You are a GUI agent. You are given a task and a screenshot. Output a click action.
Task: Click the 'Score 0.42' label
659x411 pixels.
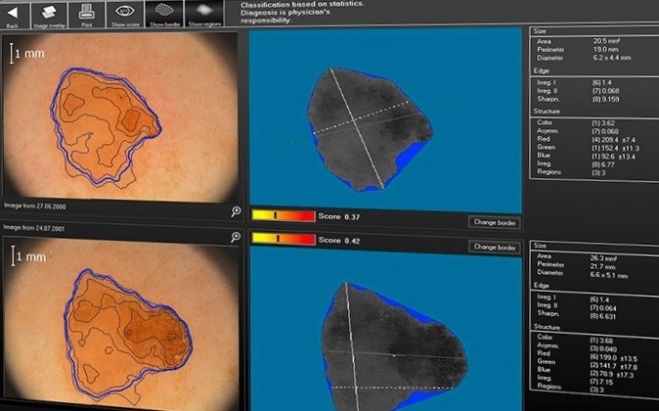tap(339, 240)
